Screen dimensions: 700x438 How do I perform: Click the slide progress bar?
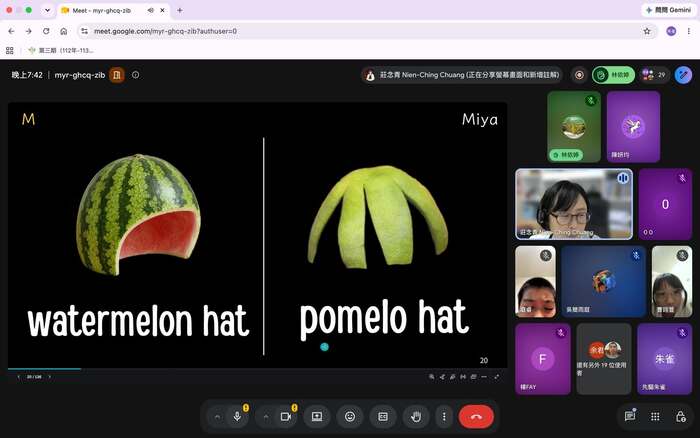coord(257,369)
